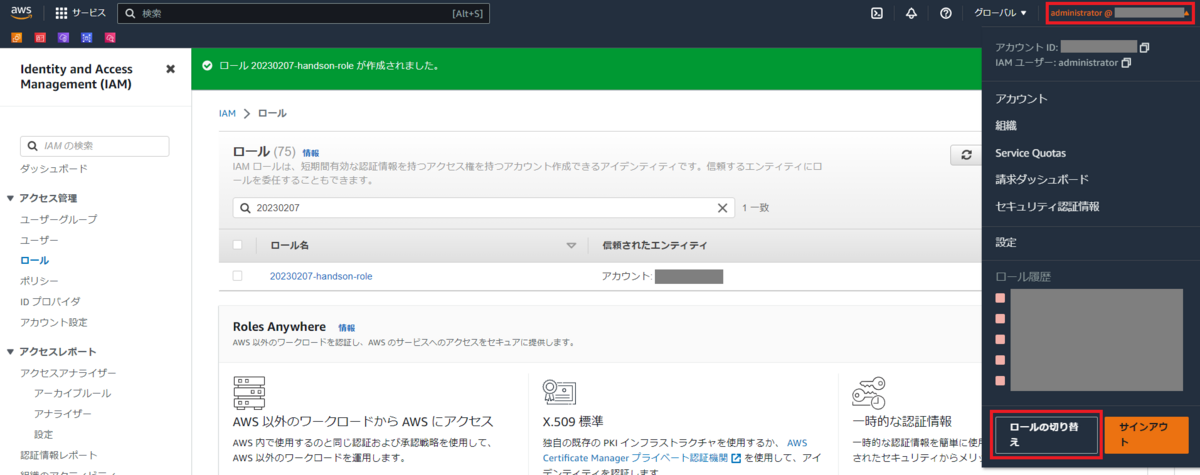Open ポリシー in the sidebar

pyautogui.click(x=39, y=281)
